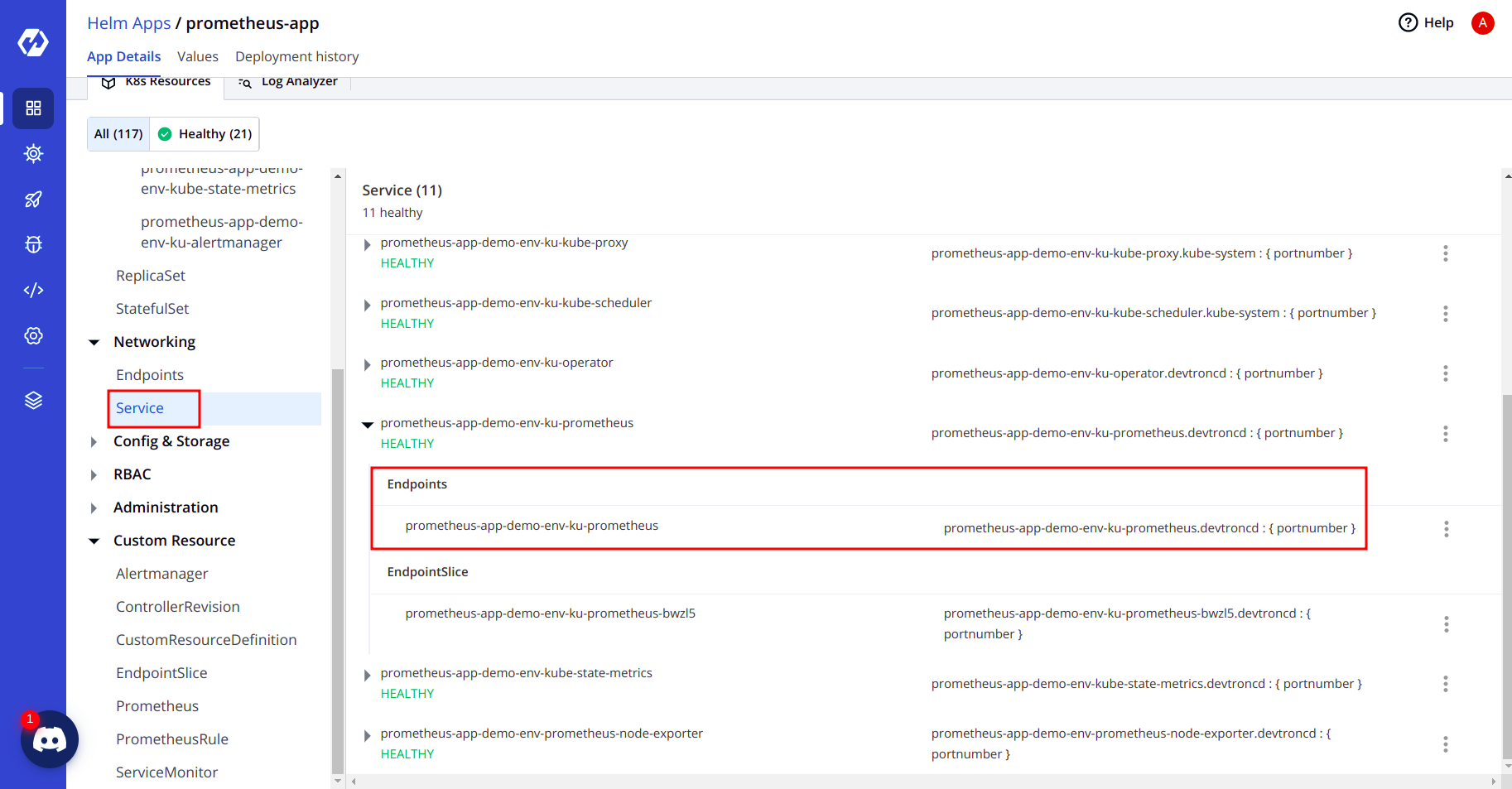
Task: Open the Jobs gear-sun icon in sidebar
Action: [33, 154]
